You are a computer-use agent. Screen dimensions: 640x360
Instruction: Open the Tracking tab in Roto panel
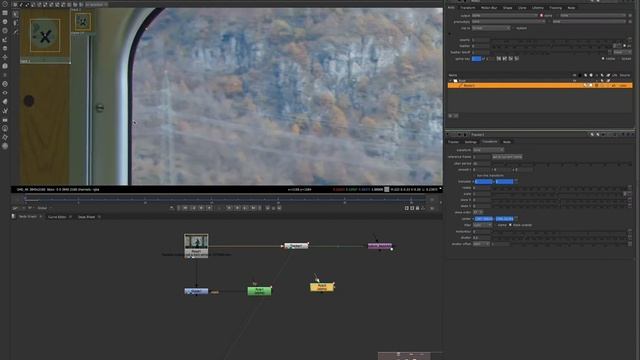[556, 8]
